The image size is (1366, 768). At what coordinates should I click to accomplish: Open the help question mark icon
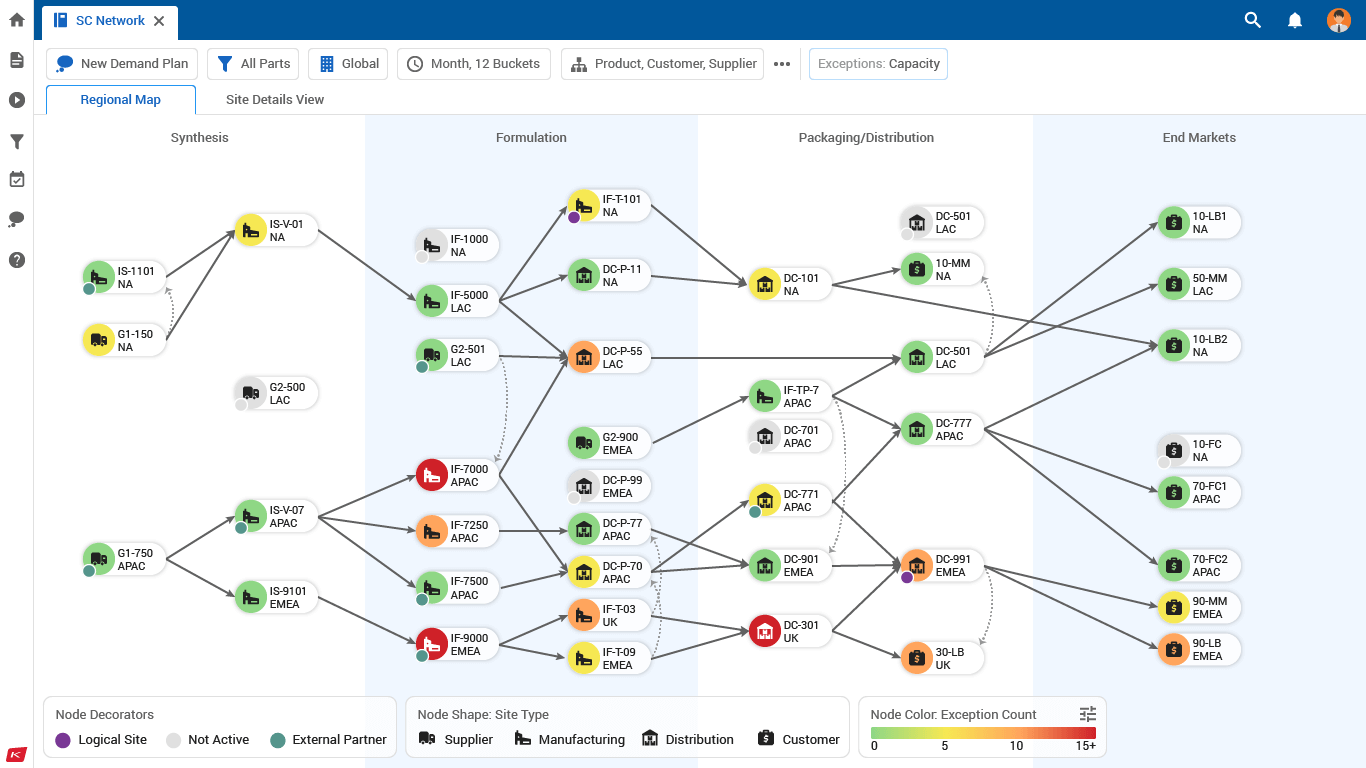pyautogui.click(x=16, y=260)
